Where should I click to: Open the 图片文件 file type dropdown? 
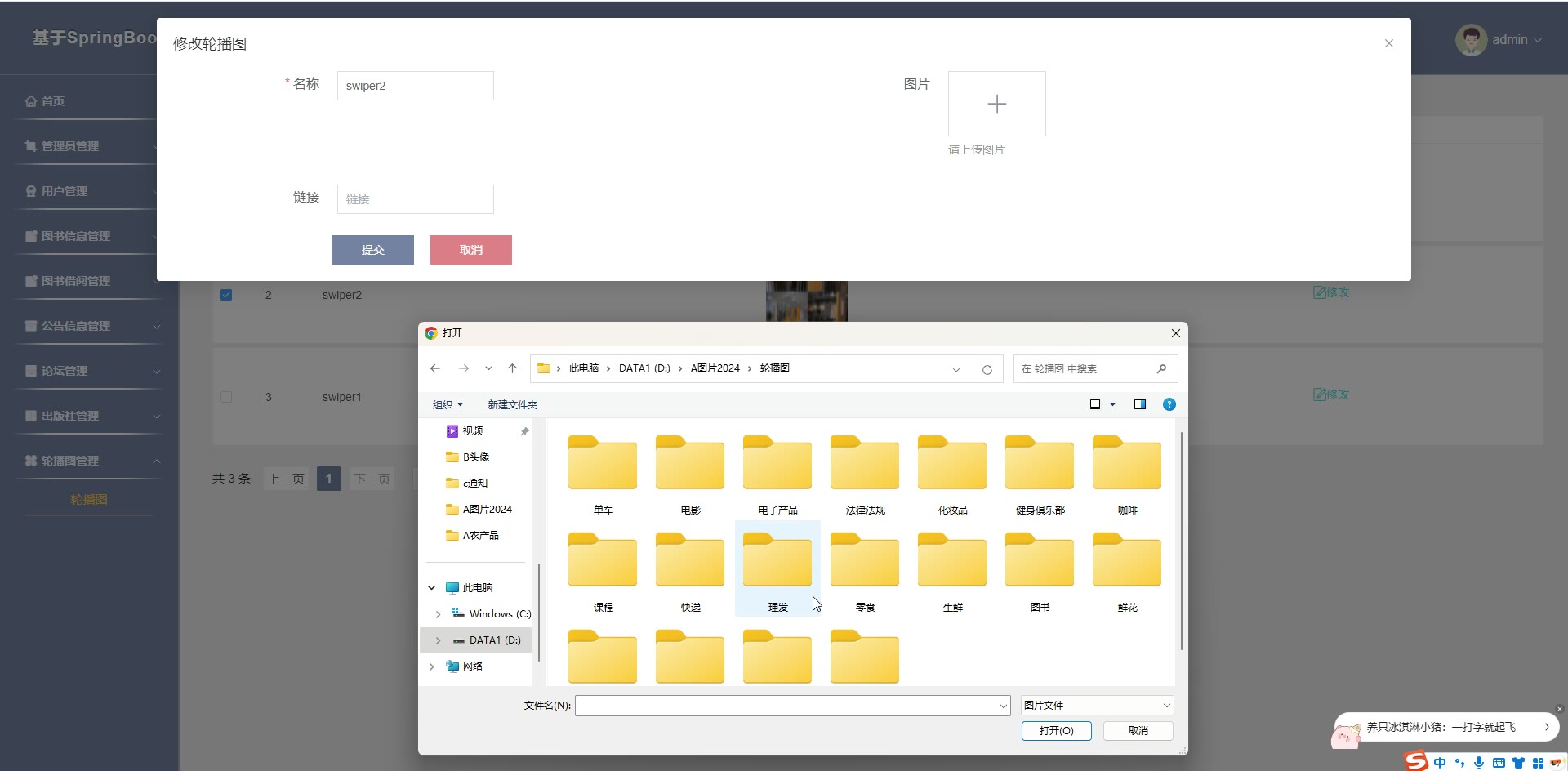point(1096,705)
